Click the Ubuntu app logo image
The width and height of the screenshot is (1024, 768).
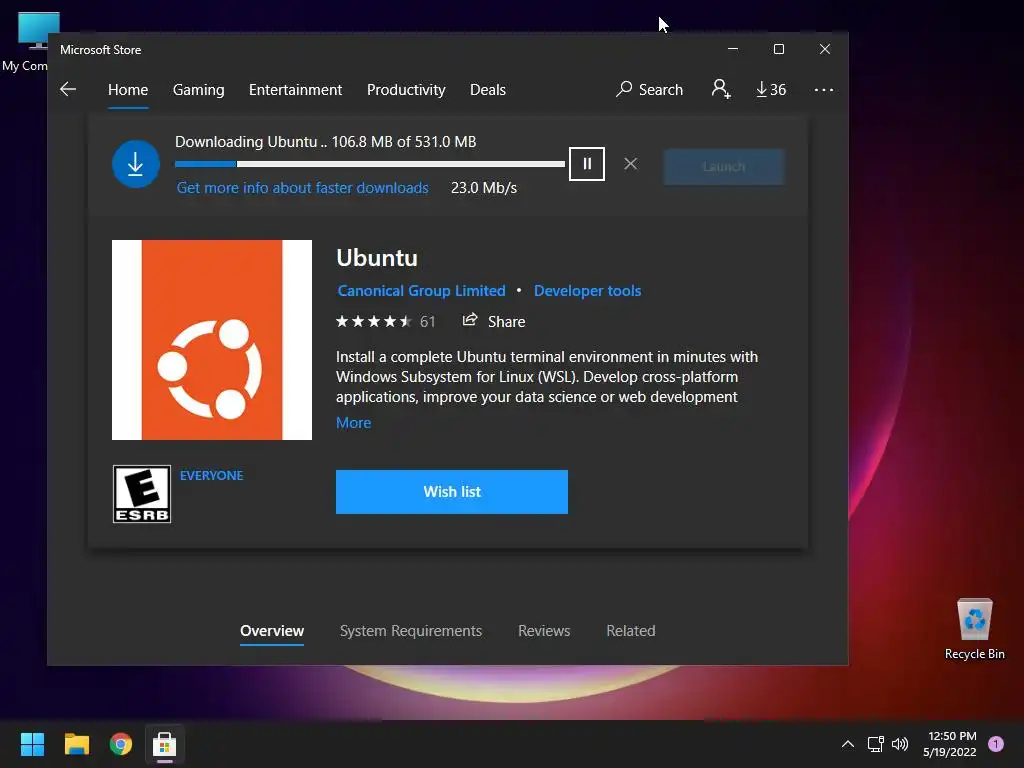click(212, 340)
